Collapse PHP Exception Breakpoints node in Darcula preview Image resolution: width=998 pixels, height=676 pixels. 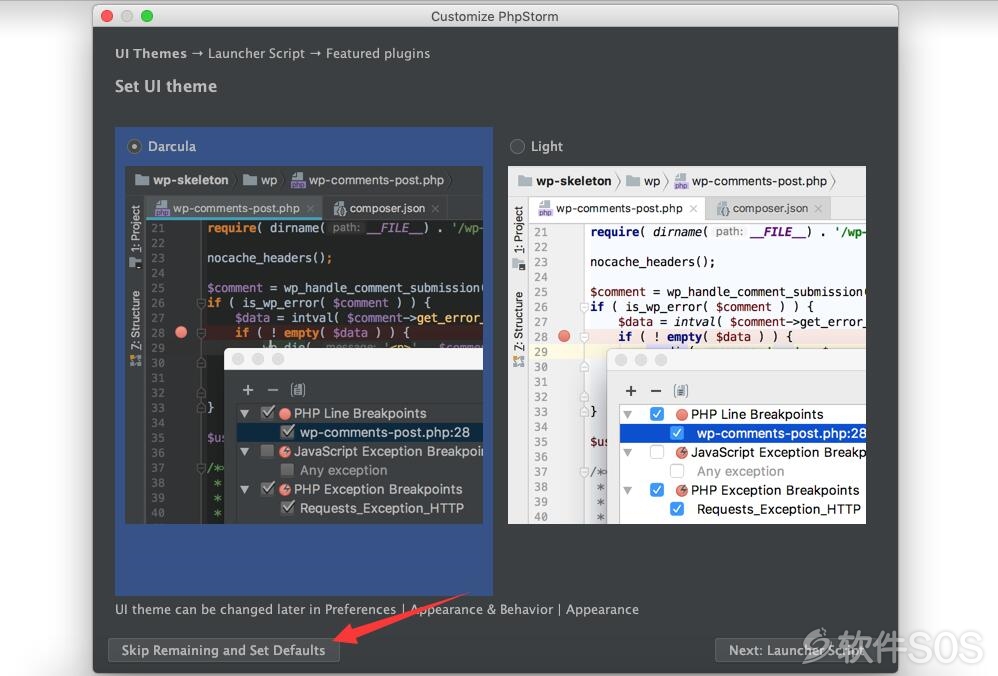point(245,489)
